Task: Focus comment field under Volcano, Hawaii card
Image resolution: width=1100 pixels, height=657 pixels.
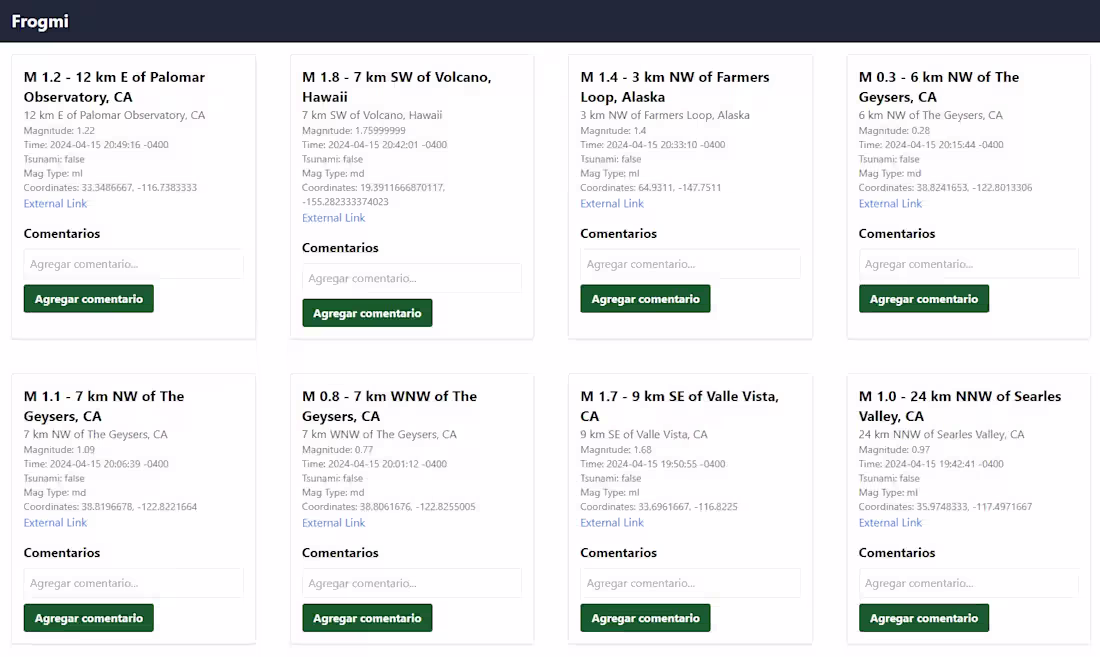Action: pos(411,278)
